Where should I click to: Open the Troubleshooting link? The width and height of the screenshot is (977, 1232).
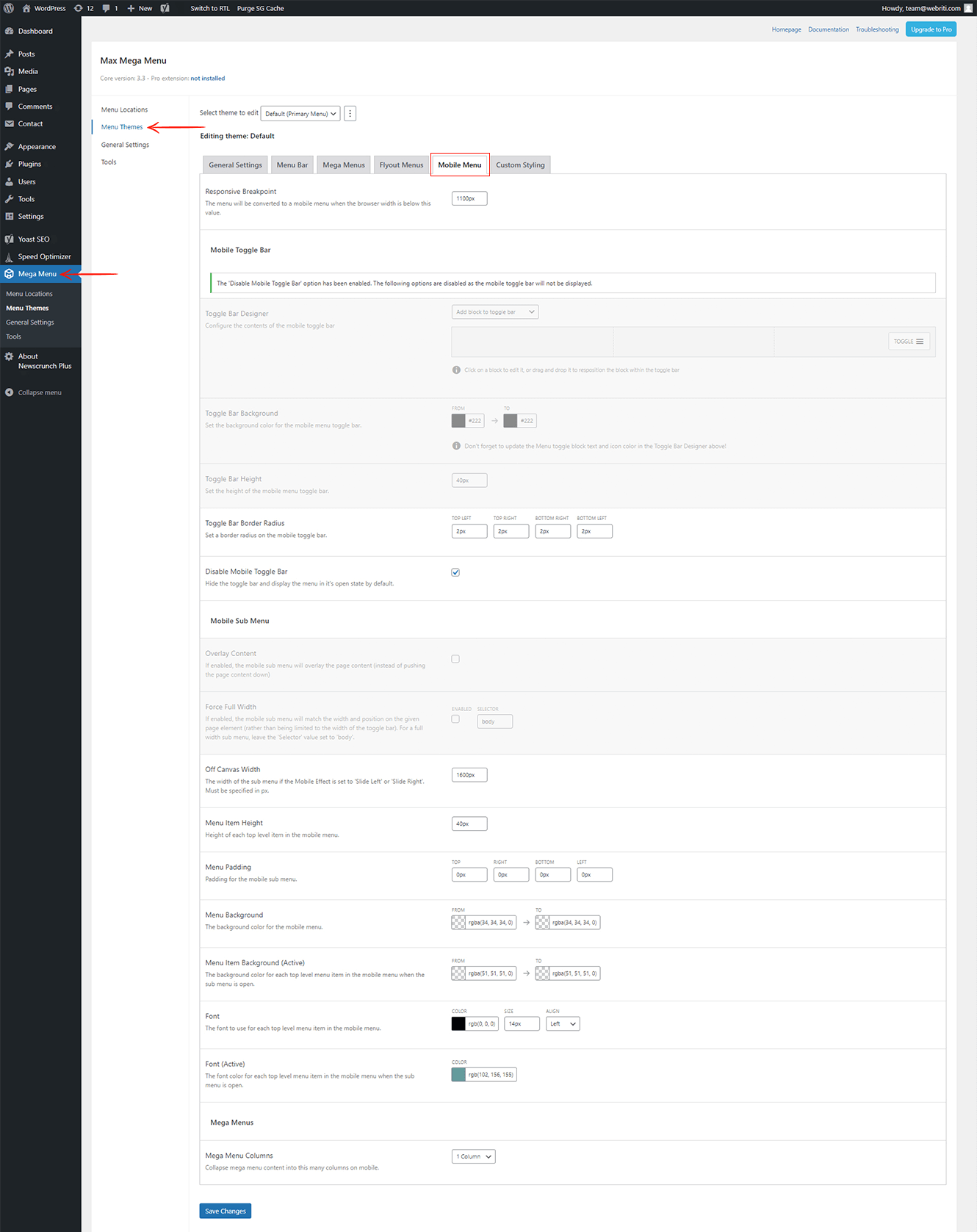[x=877, y=29]
